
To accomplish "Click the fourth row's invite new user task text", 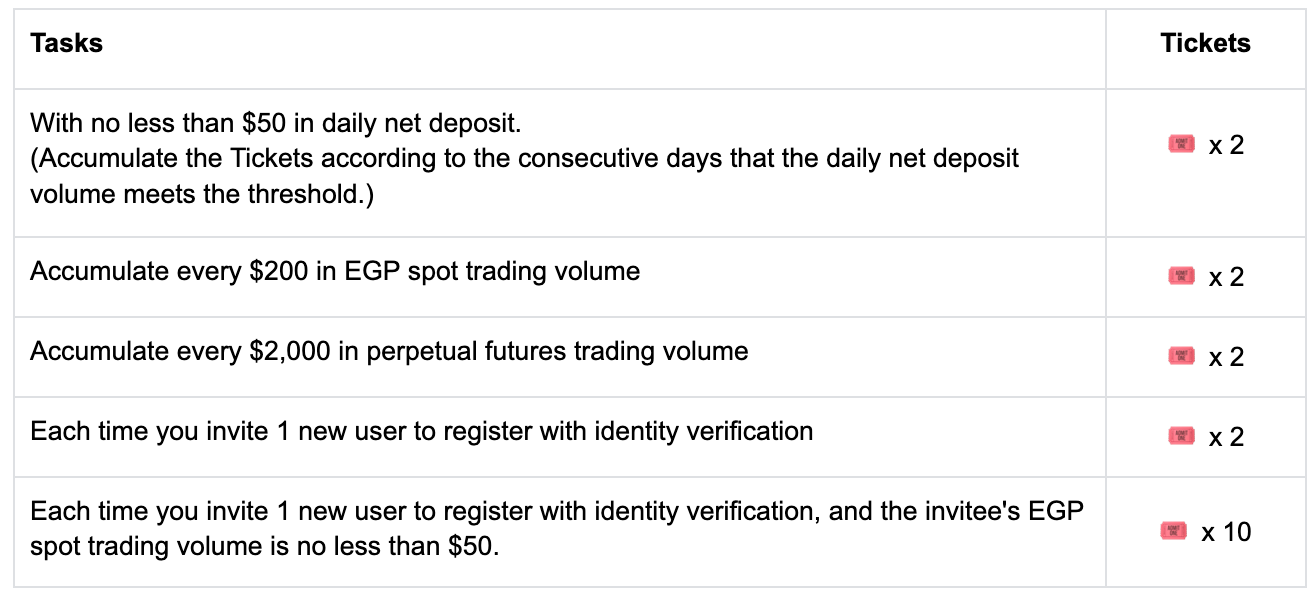I will [x=421, y=431].
